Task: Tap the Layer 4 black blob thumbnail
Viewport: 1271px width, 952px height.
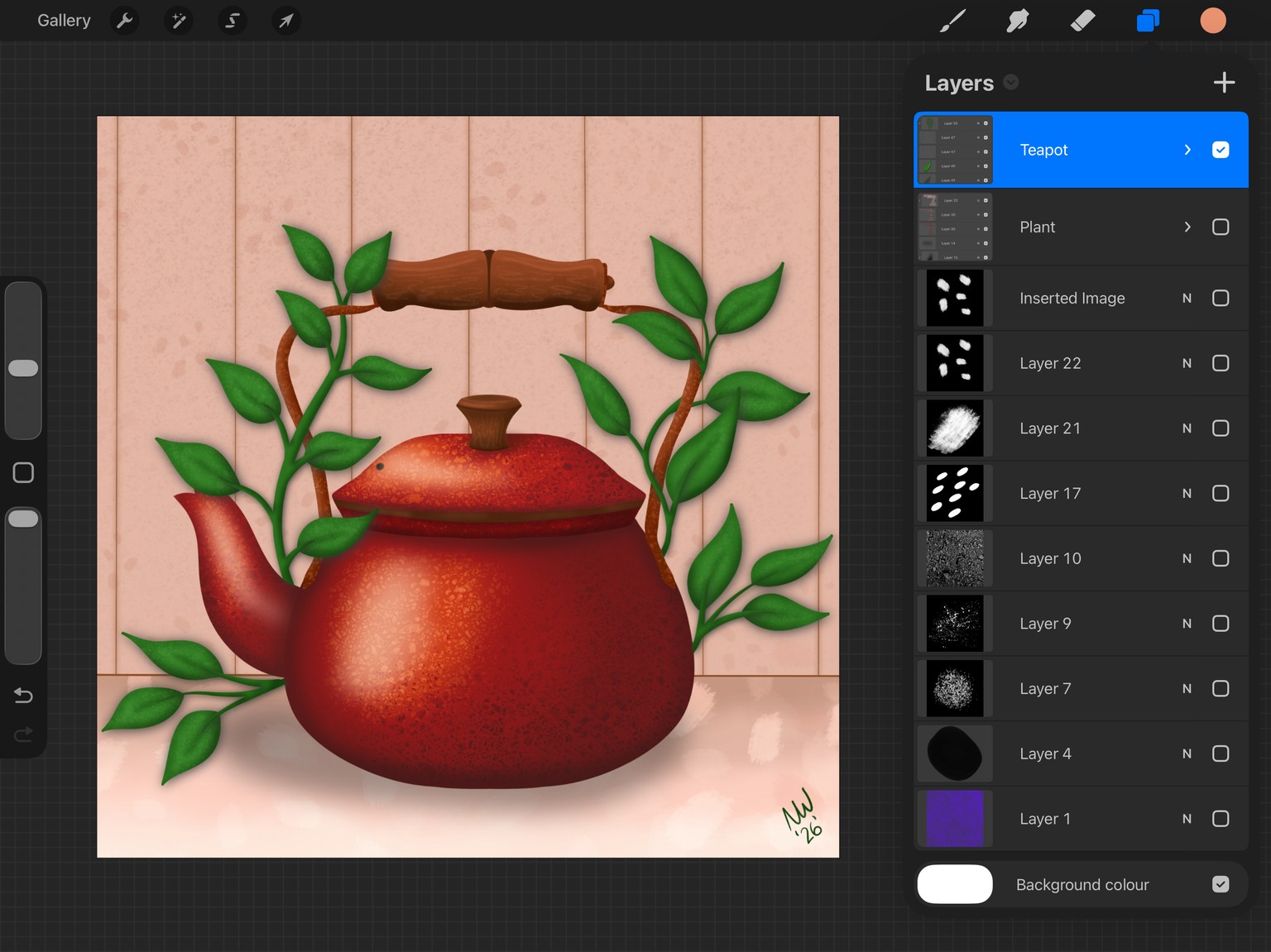Action: 955,753
